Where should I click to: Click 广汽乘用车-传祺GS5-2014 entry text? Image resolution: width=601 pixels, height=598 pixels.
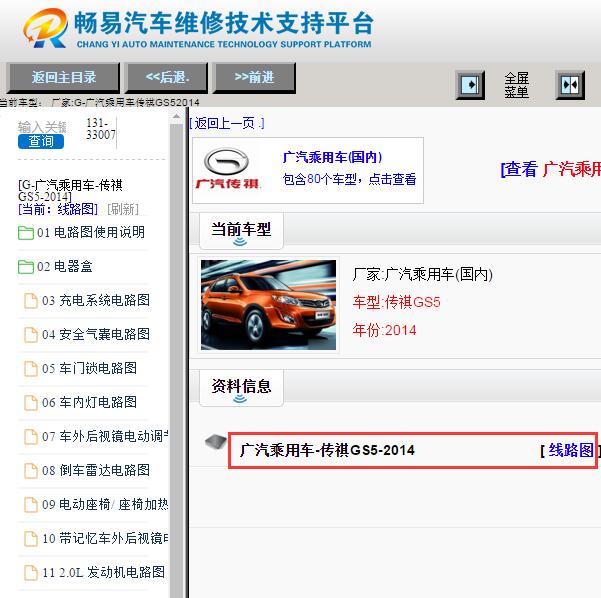click(x=327, y=450)
